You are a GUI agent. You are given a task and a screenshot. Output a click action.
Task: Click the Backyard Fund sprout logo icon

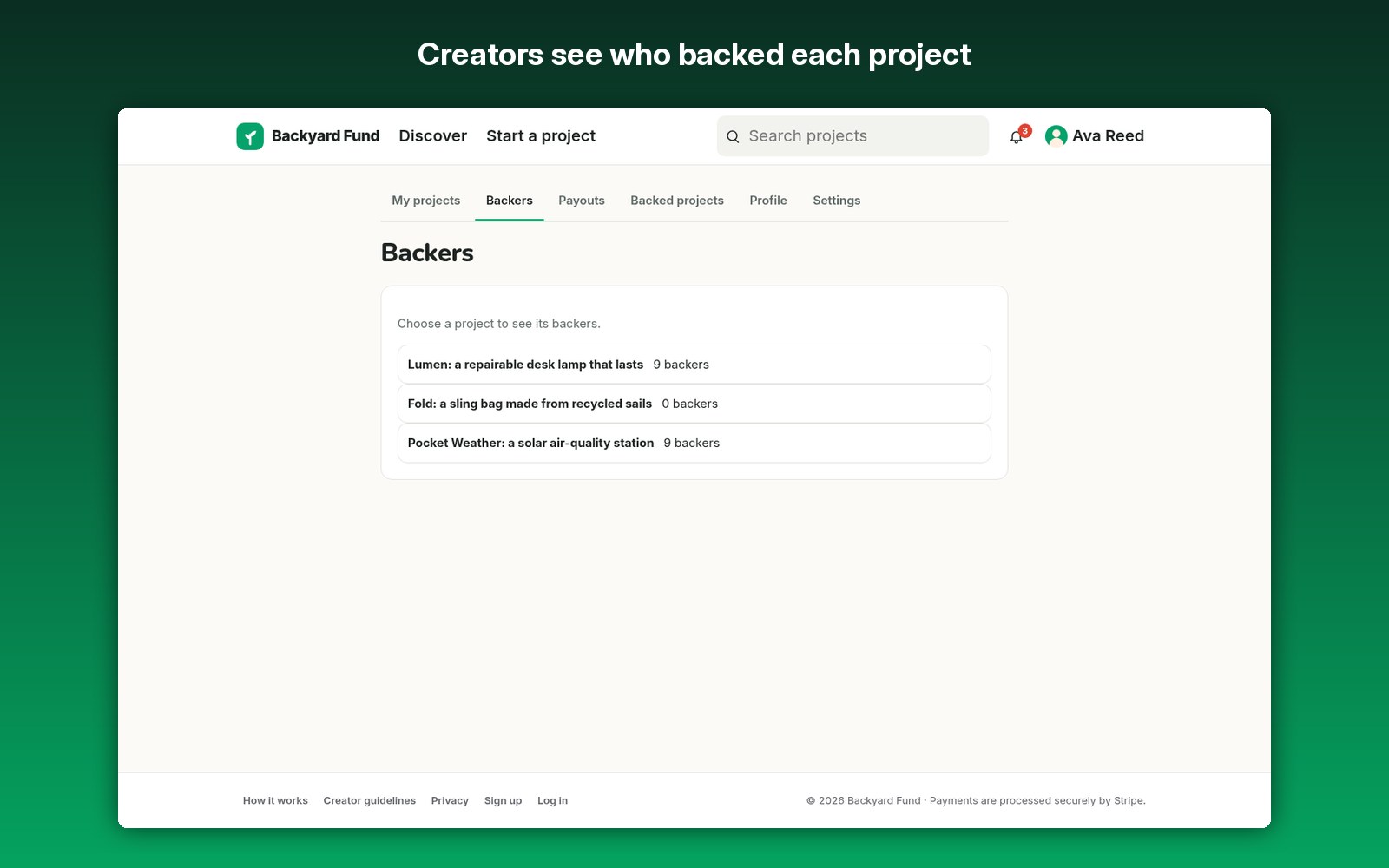[x=250, y=136]
